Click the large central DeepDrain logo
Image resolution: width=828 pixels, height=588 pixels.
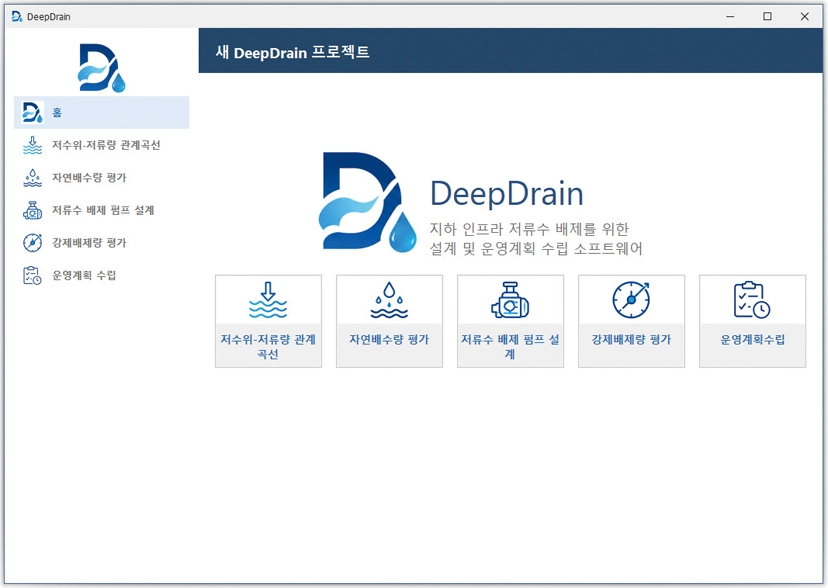(368, 202)
